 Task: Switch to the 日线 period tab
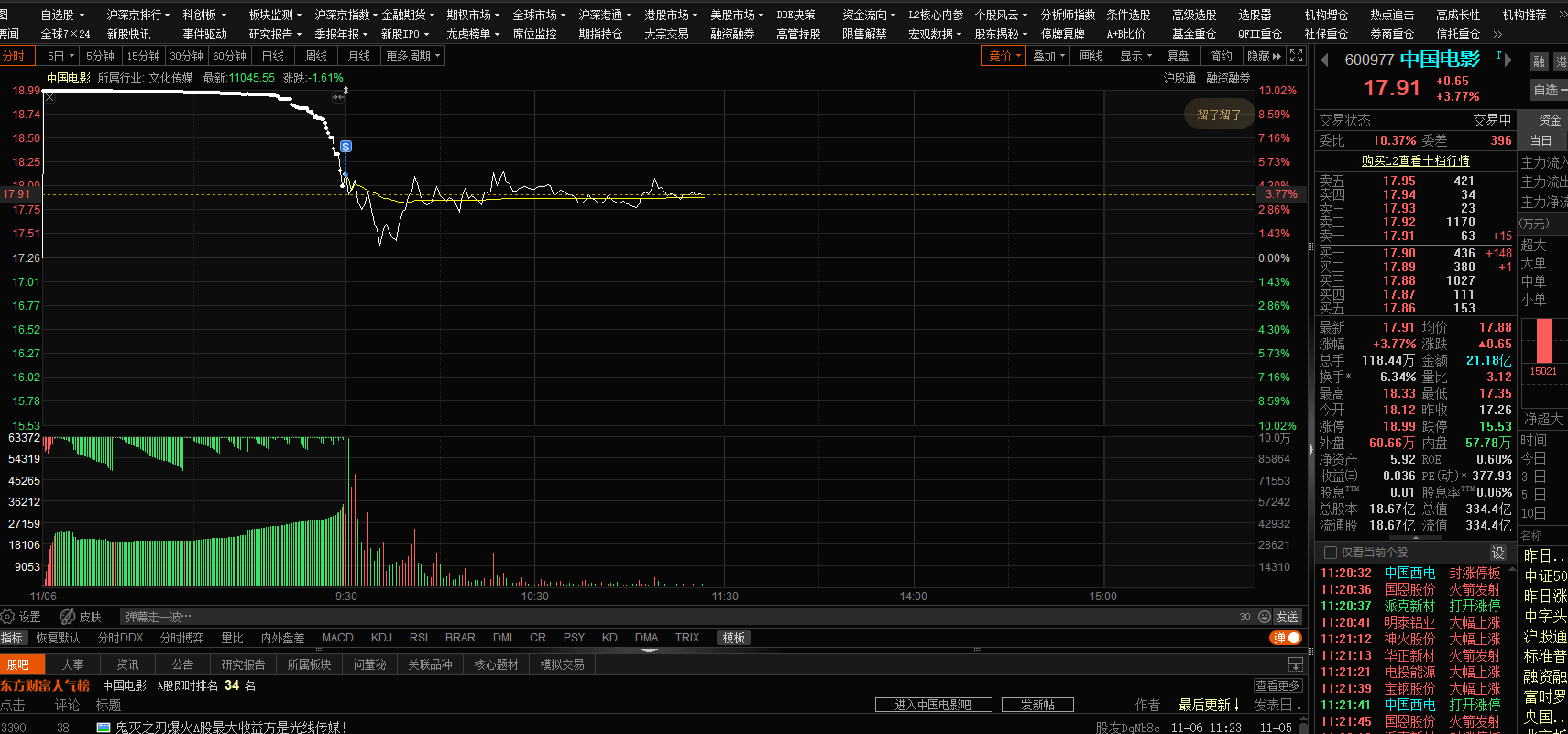[x=273, y=56]
